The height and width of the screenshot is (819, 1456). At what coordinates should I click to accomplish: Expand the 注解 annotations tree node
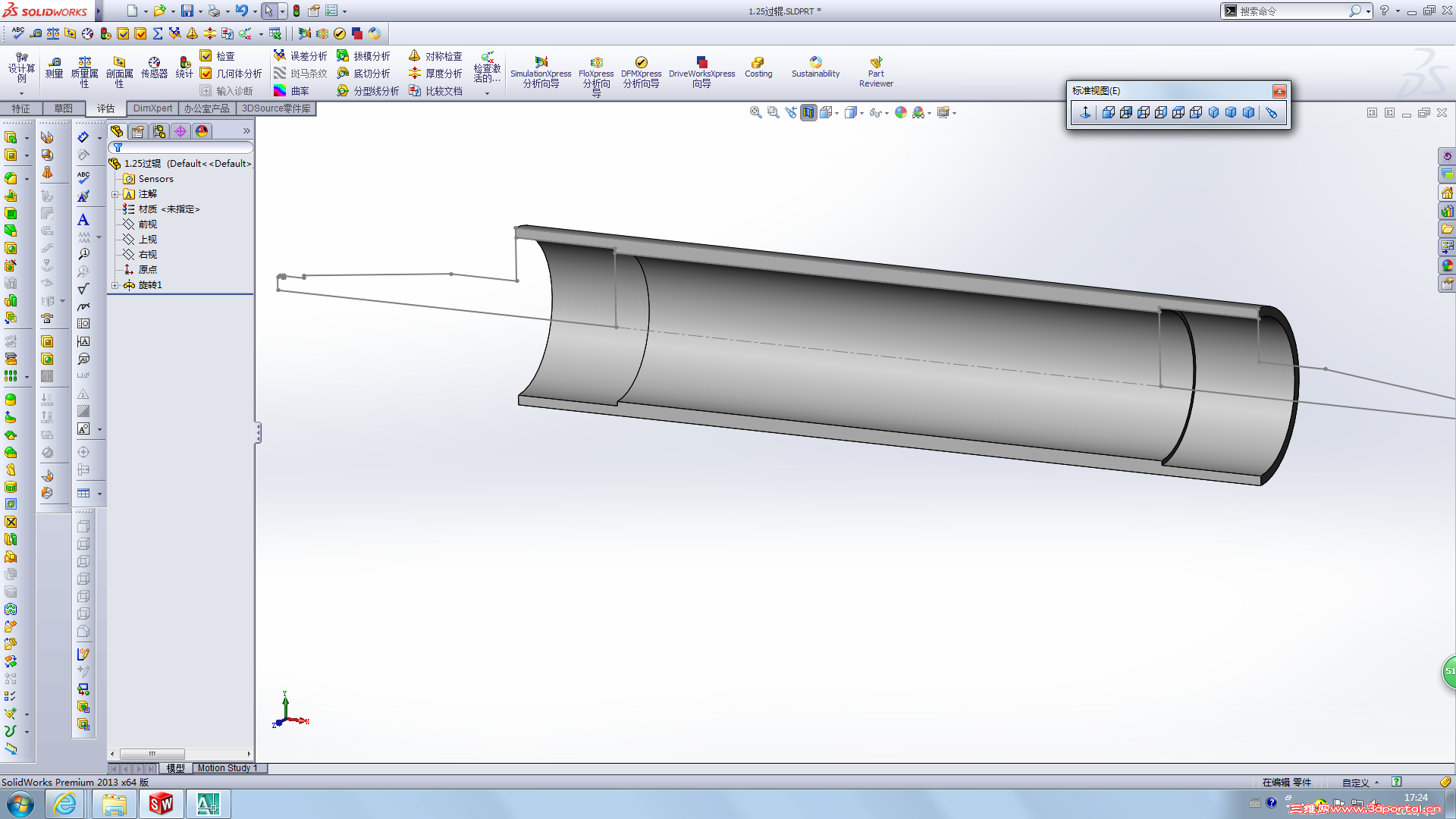pos(115,194)
